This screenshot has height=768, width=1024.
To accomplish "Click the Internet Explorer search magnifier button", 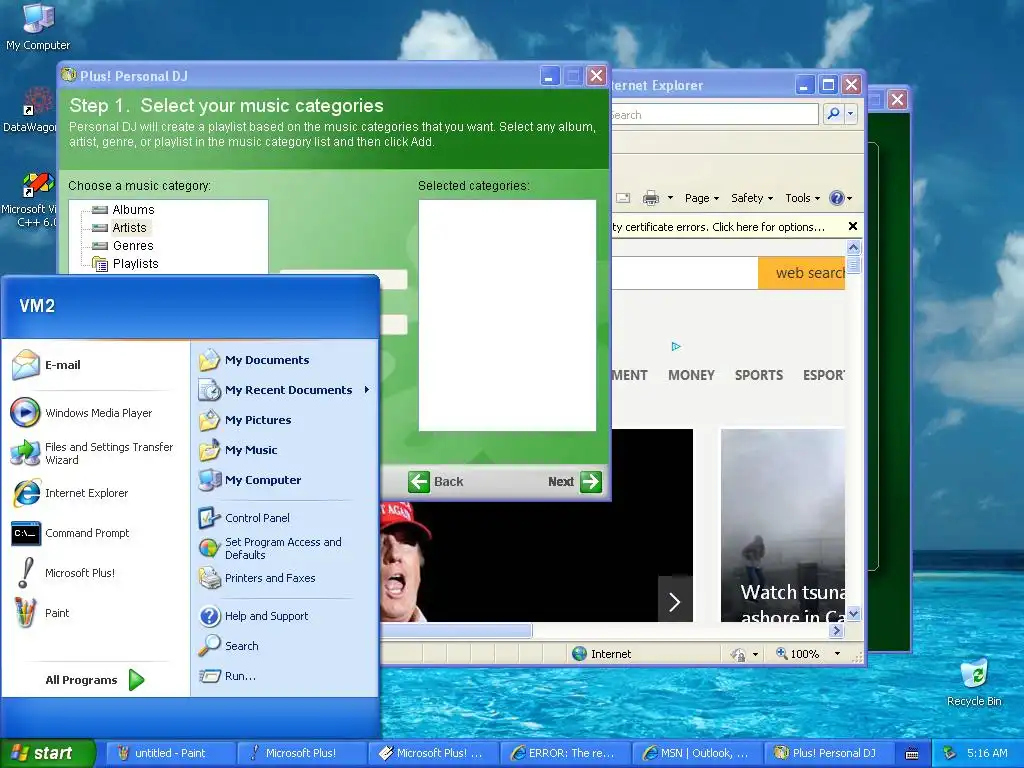I will click(x=833, y=114).
